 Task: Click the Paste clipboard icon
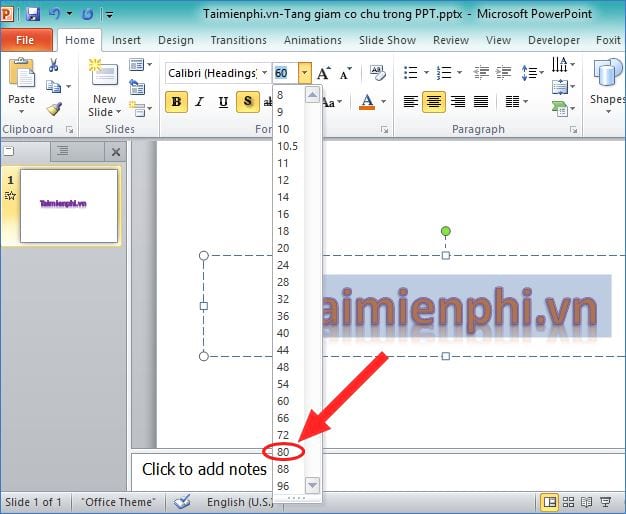click(22, 73)
